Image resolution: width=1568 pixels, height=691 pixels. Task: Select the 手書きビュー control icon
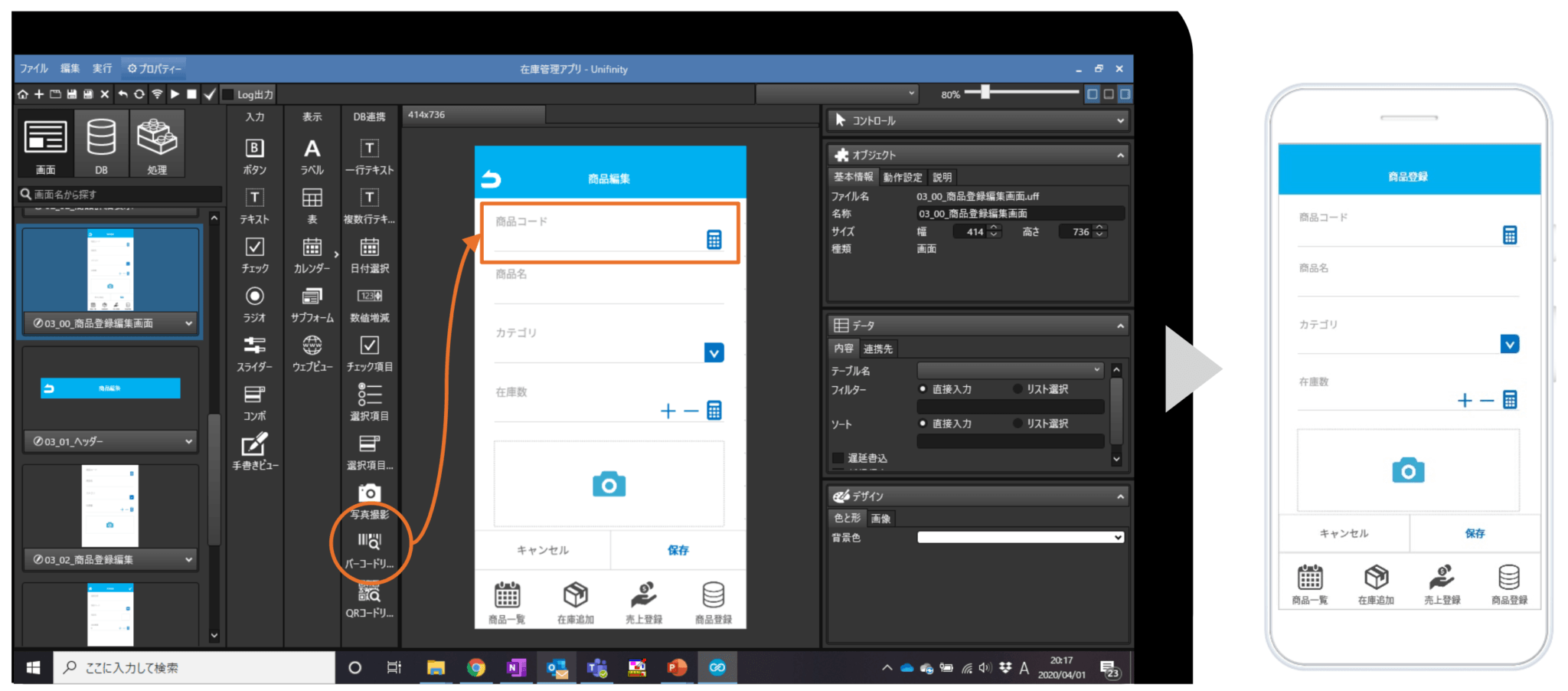[x=255, y=452]
